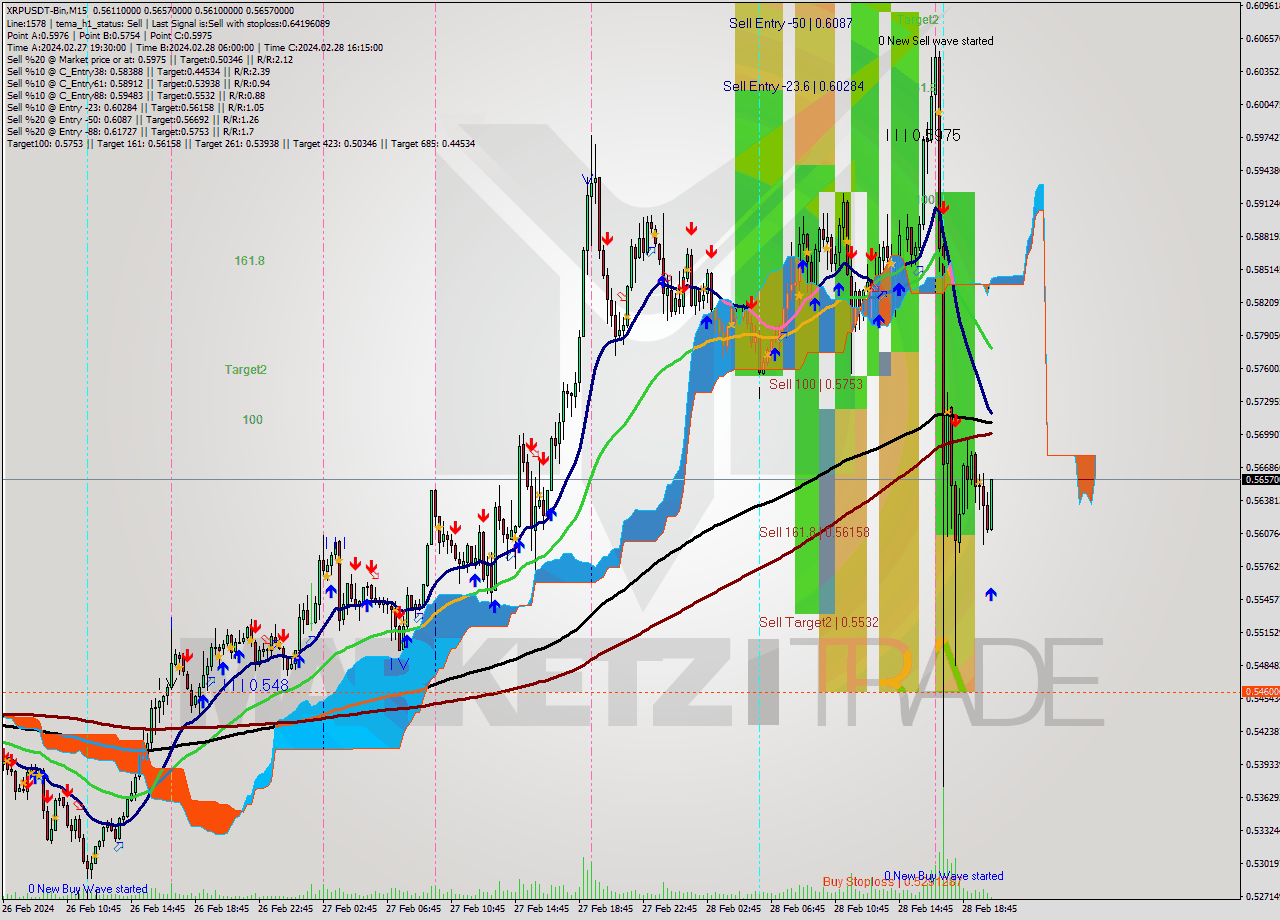Select the black current price tag 0.56570
The image size is (1280, 920).
(1260, 480)
